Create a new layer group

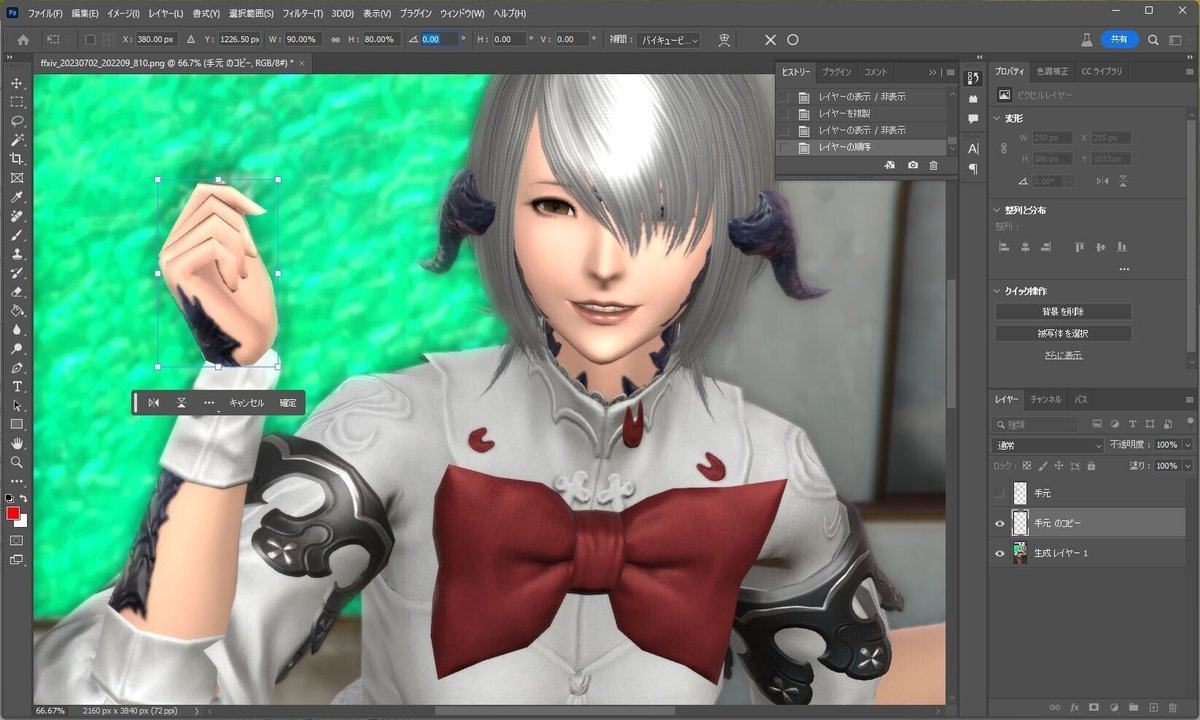click(x=1134, y=707)
